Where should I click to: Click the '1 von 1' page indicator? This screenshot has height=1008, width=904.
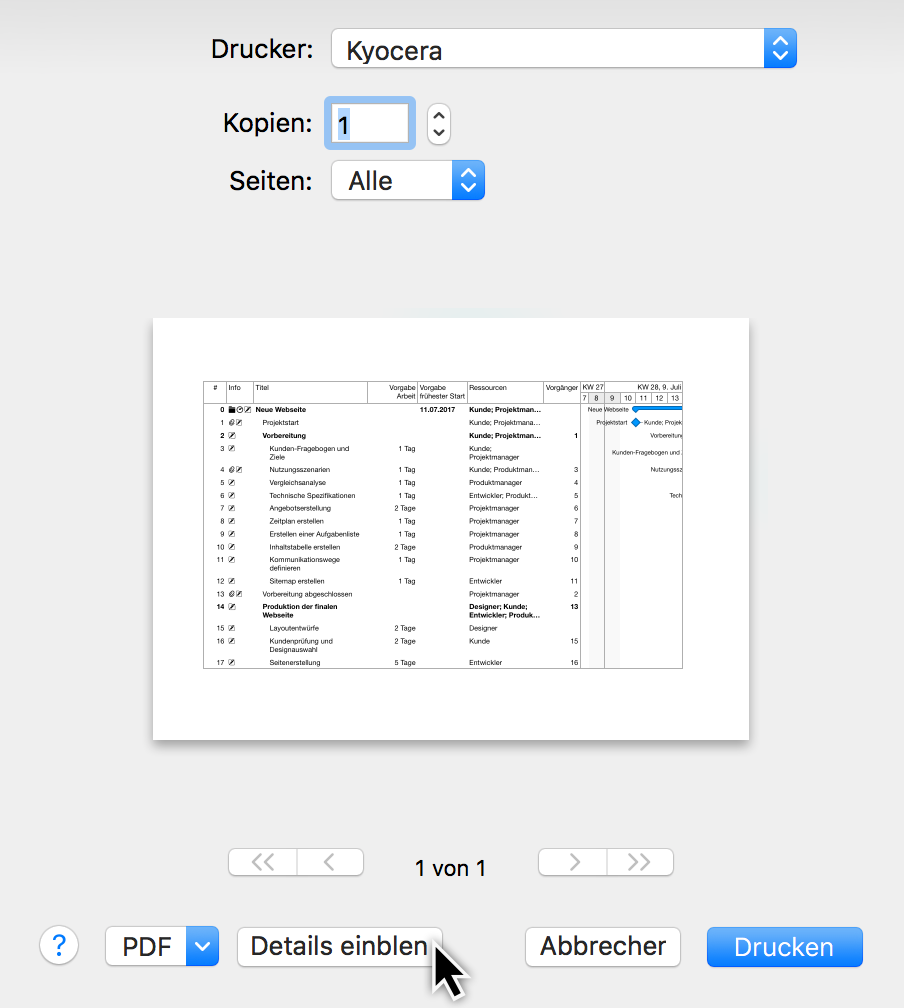450,868
